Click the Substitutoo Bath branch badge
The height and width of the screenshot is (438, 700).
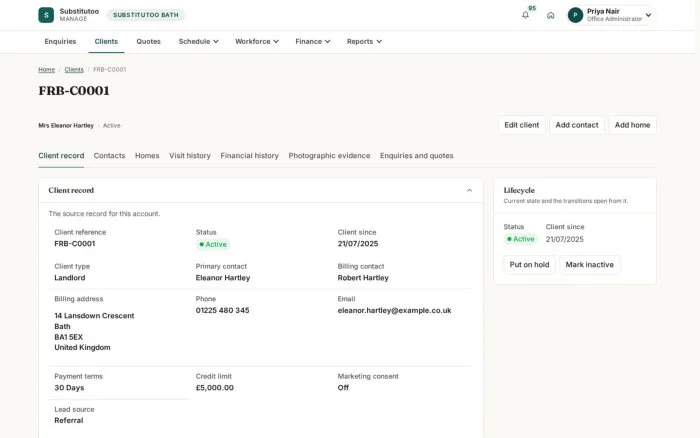pyautogui.click(x=146, y=15)
